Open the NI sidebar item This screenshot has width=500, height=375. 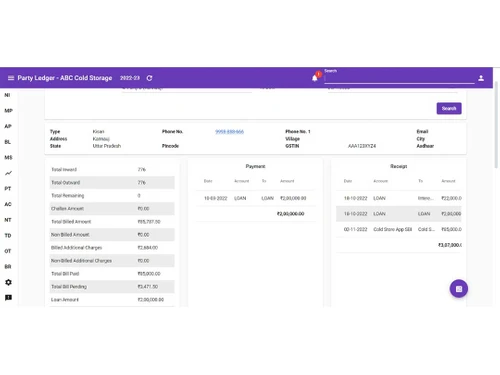[7, 95]
